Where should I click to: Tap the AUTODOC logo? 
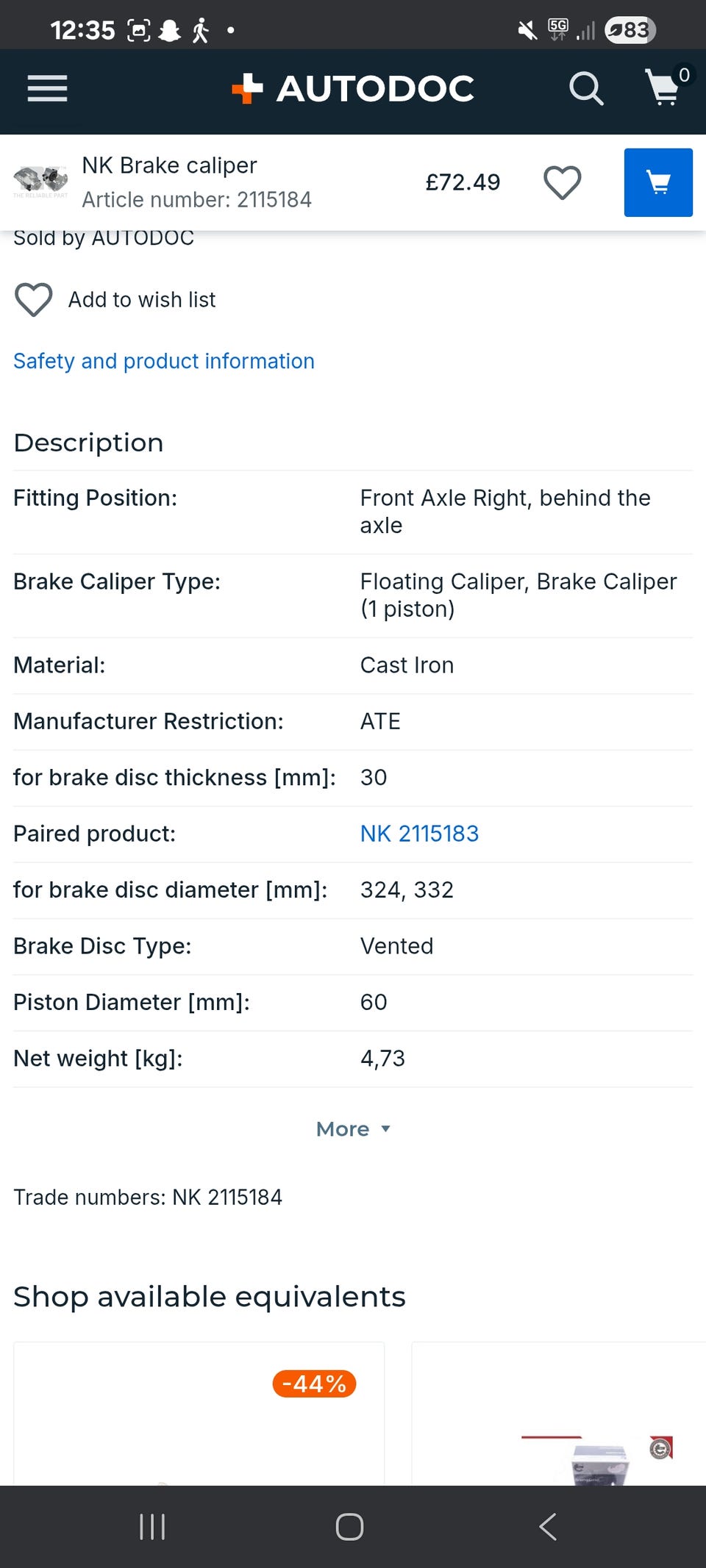pos(353,89)
